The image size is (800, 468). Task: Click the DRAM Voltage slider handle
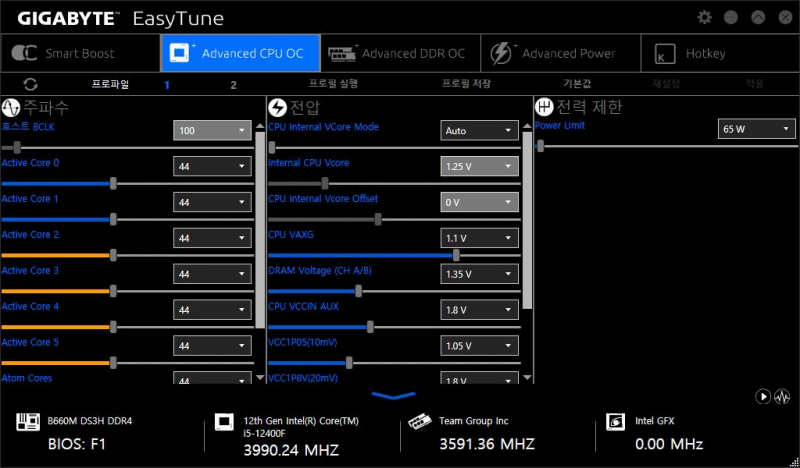pos(359,291)
